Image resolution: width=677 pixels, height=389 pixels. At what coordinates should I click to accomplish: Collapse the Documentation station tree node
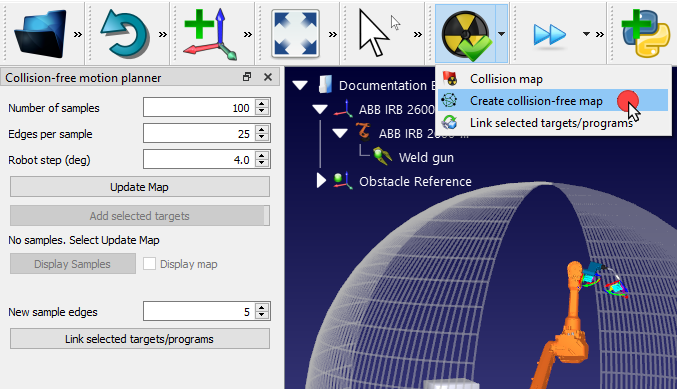tap(300, 85)
